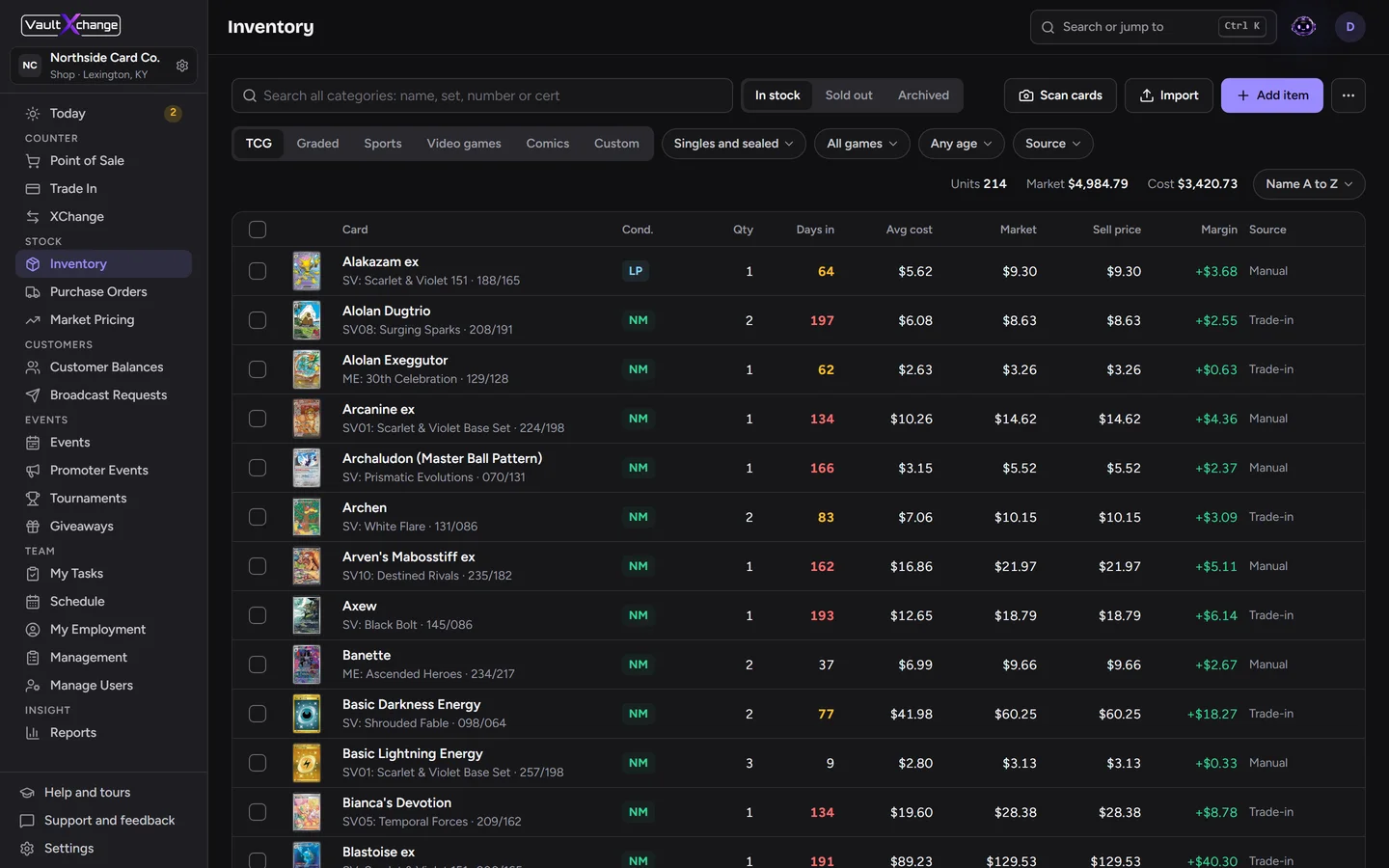
Task: Click My Employment person icon
Action: pos(33,630)
